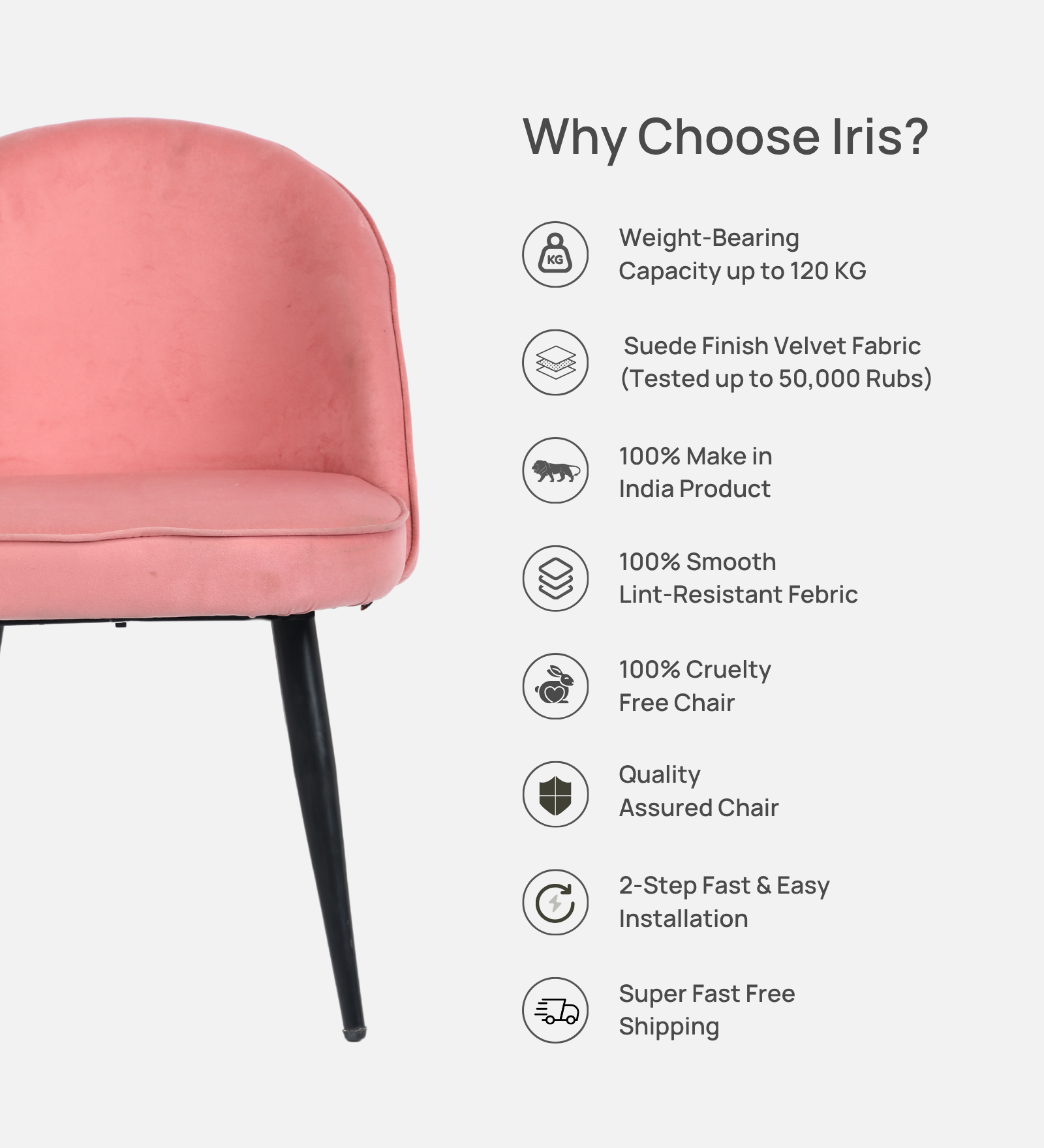Screen dimensions: 1044x1148
Task: Click the Quality Assured Chair text
Action: coord(699,791)
